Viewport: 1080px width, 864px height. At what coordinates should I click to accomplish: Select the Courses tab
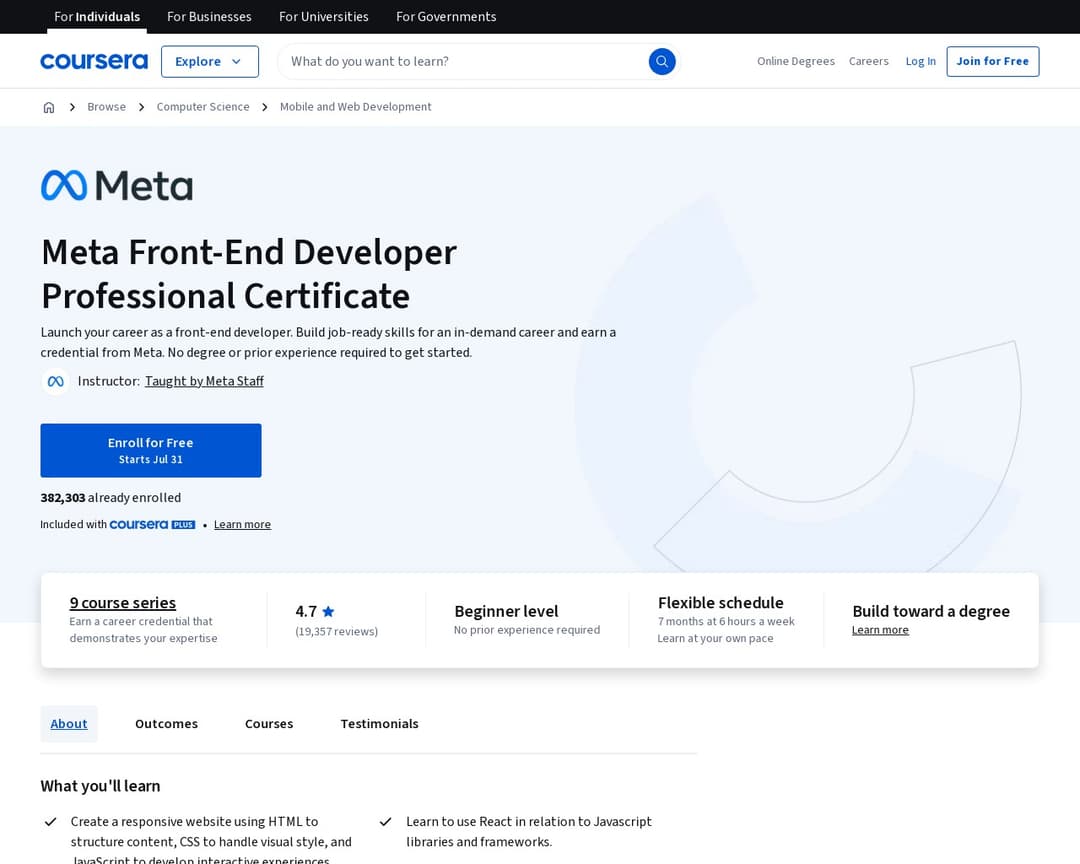point(269,723)
